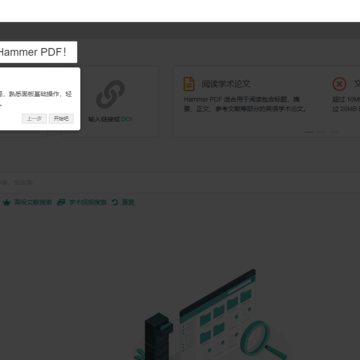Click the crown icon for advanced search
Image resolution: width=360 pixels, height=360 pixels.
(7, 202)
